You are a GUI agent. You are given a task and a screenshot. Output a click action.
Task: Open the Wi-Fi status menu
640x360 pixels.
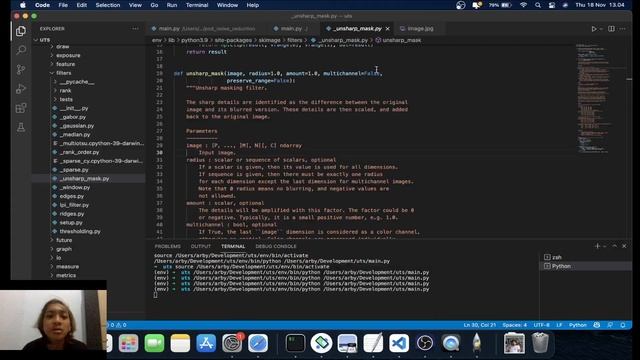[x=523, y=5]
